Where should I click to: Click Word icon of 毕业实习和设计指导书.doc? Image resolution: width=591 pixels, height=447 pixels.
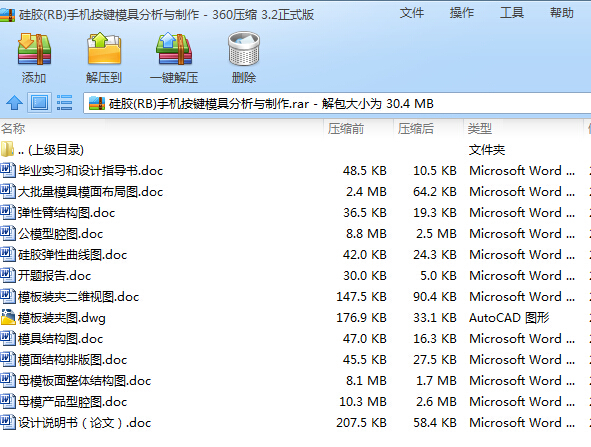coord(8,170)
